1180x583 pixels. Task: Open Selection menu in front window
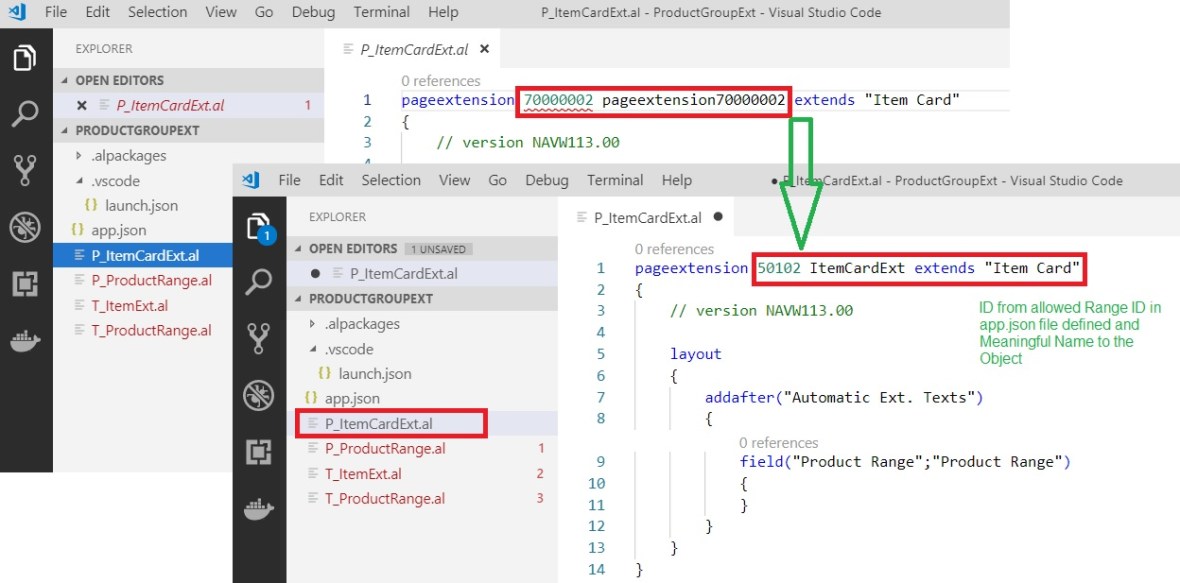click(x=390, y=180)
